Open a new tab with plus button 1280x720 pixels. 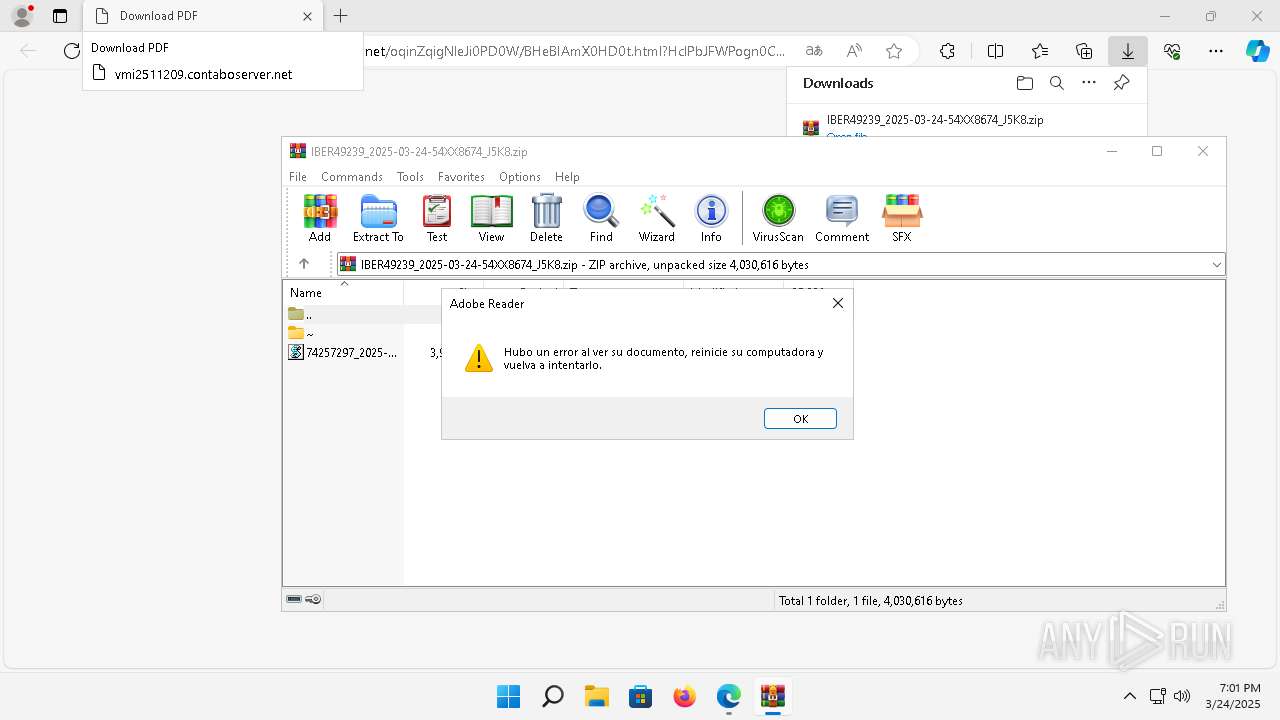click(341, 16)
